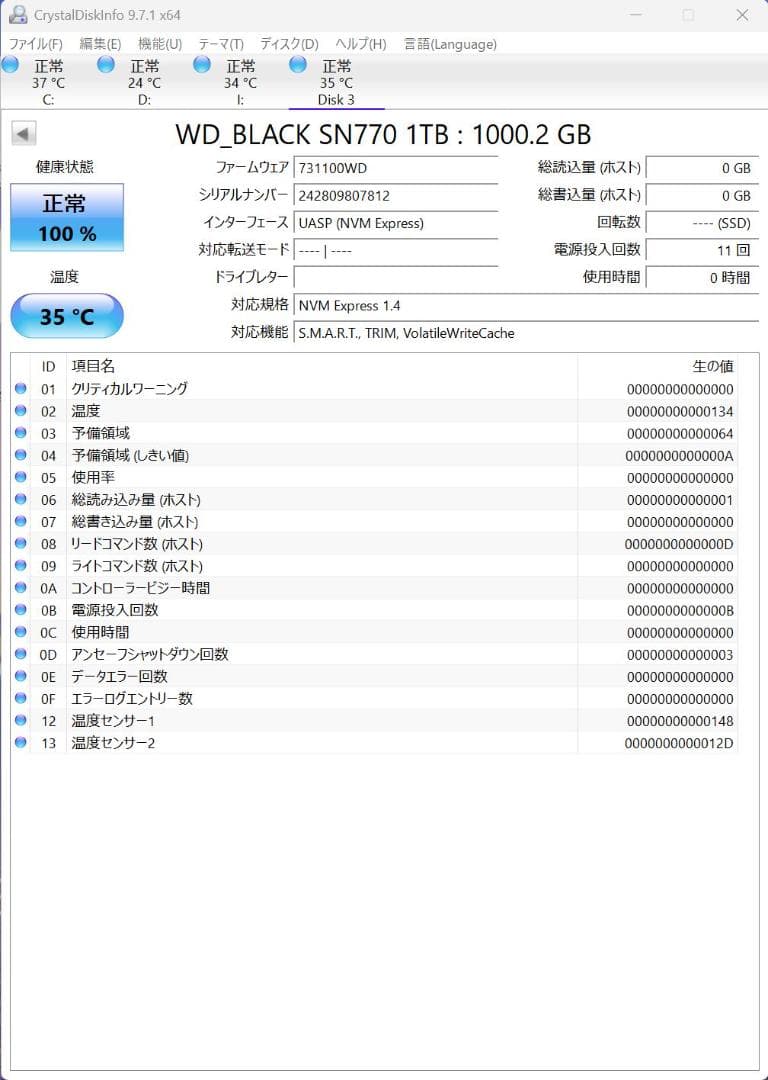The width and height of the screenshot is (768, 1080).
Task: Click status dot for クリティカルワーニング row
Action: 21,388
